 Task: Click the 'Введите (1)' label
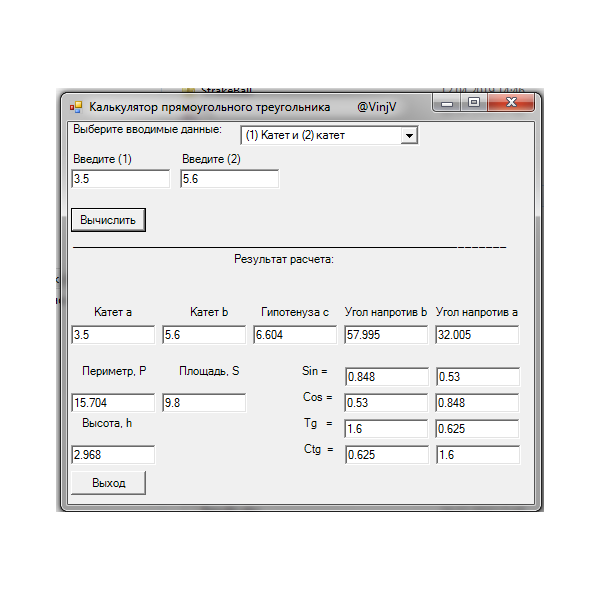coord(102,159)
